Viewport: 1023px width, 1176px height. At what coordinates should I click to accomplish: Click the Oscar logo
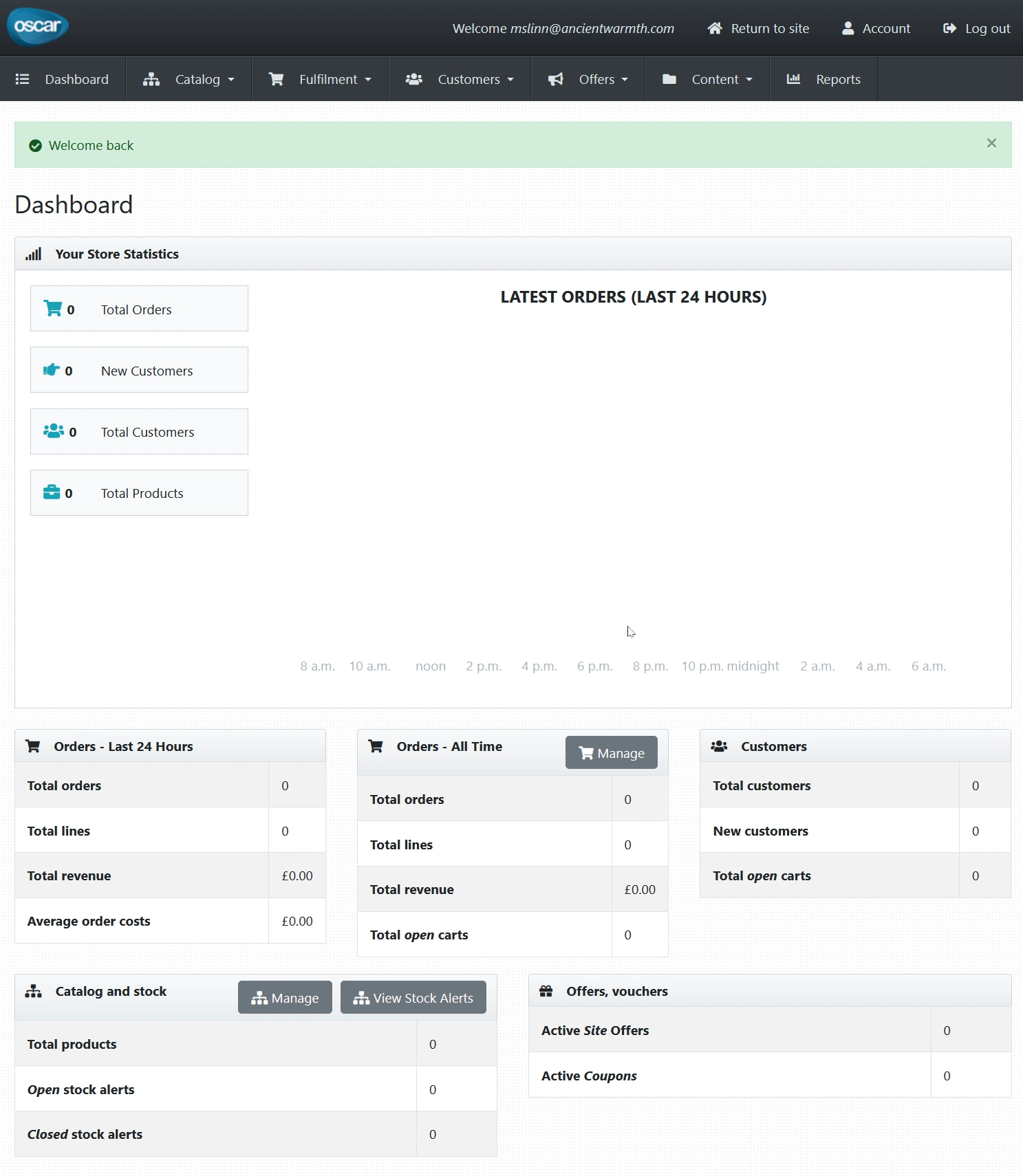(38, 26)
